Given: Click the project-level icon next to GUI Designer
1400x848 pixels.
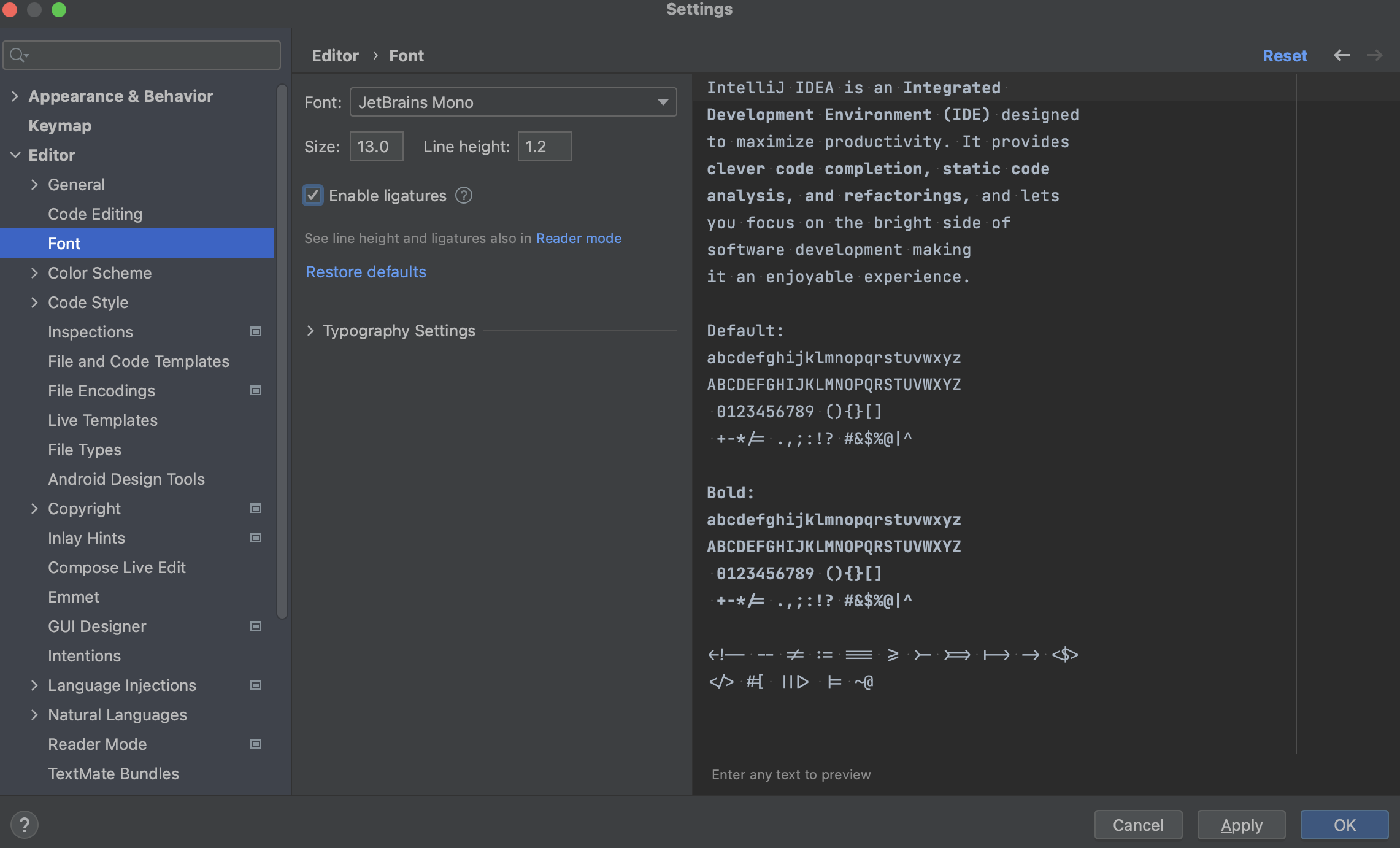Looking at the screenshot, I should tap(256, 626).
